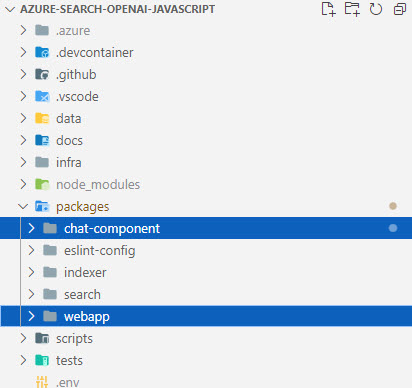Click the .vscode folder icon

(42, 96)
